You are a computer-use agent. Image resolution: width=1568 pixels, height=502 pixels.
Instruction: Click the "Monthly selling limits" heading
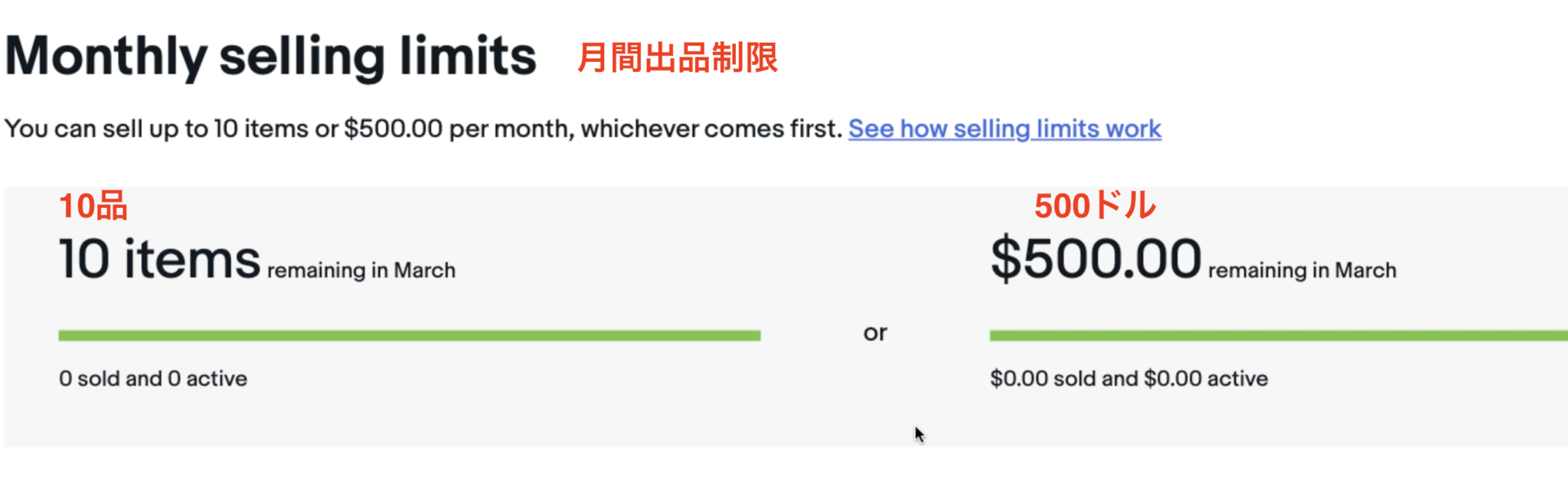click(270, 57)
